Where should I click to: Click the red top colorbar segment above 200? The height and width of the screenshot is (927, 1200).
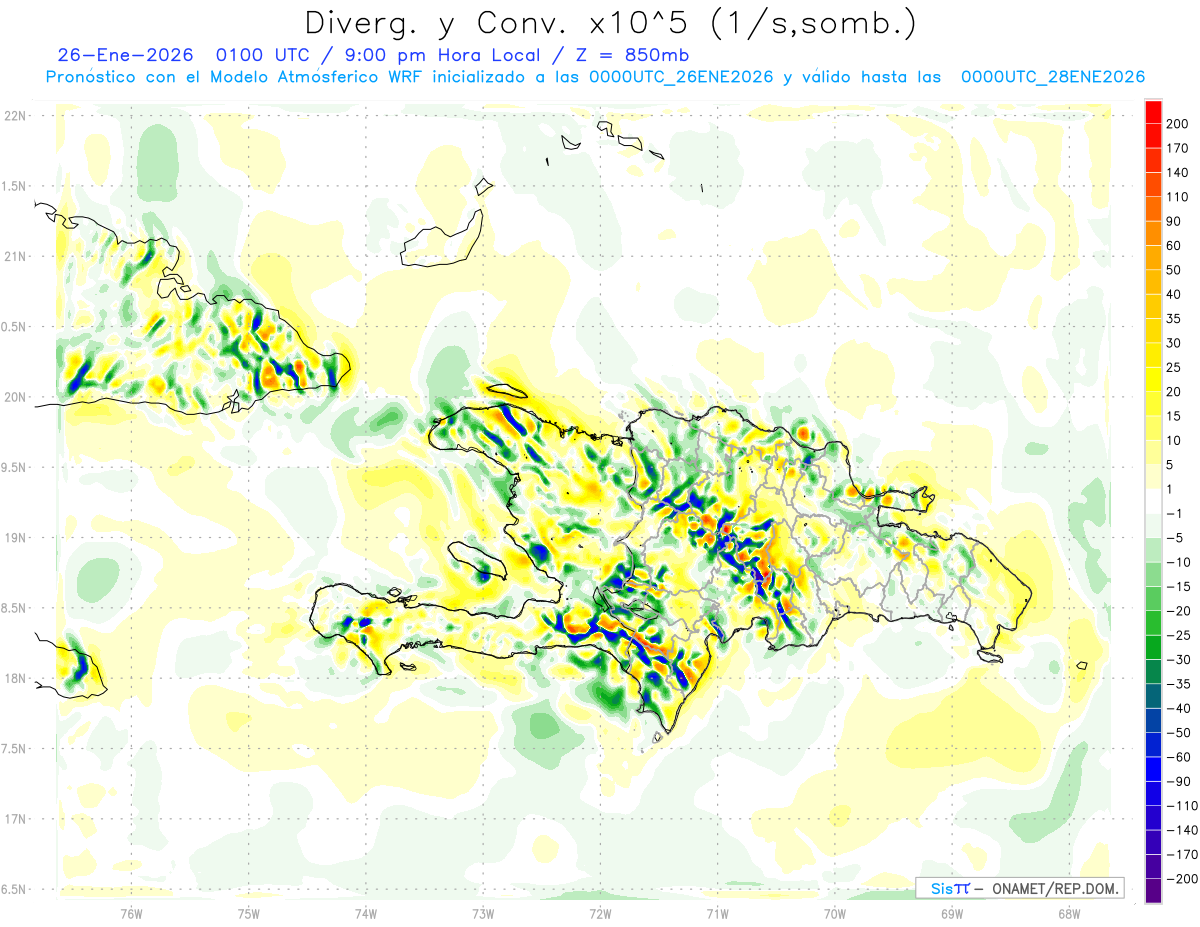coord(1153,111)
